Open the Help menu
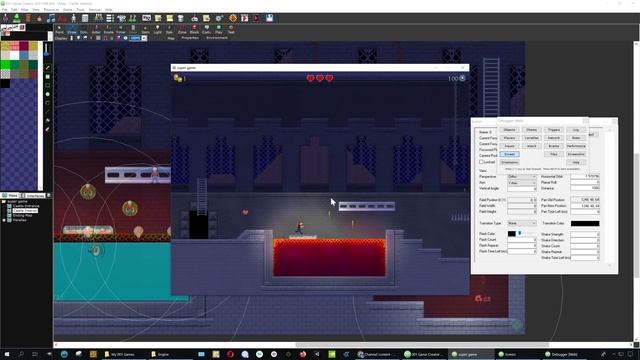Viewport: 640px width, 360px height. coord(109,9)
